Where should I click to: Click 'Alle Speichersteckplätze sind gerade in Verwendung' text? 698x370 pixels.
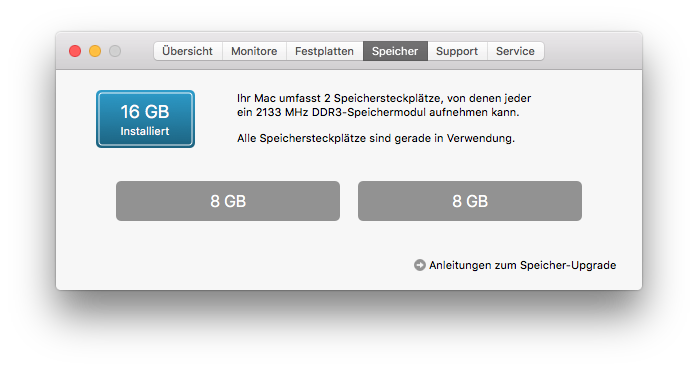click(376, 138)
